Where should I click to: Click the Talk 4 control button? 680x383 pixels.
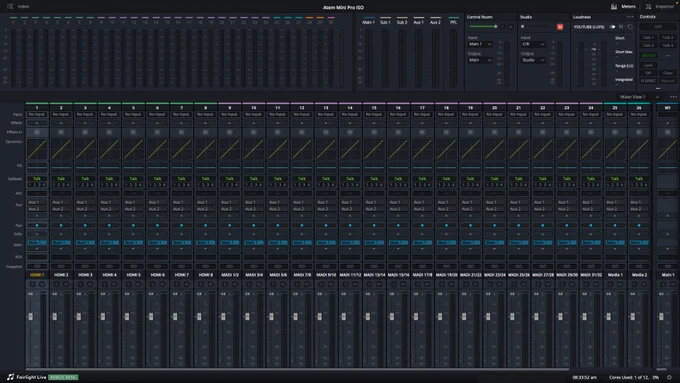pyautogui.click(x=668, y=45)
